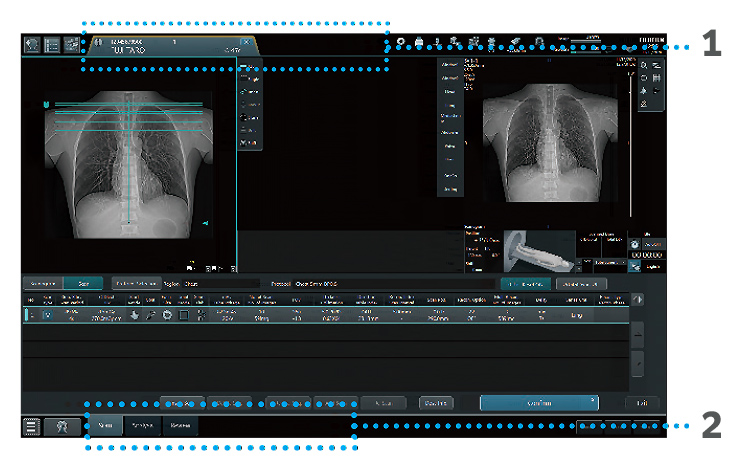Click the square icon in scan table row
Image resolution: width=750 pixels, height=476 pixels.
tap(184, 315)
